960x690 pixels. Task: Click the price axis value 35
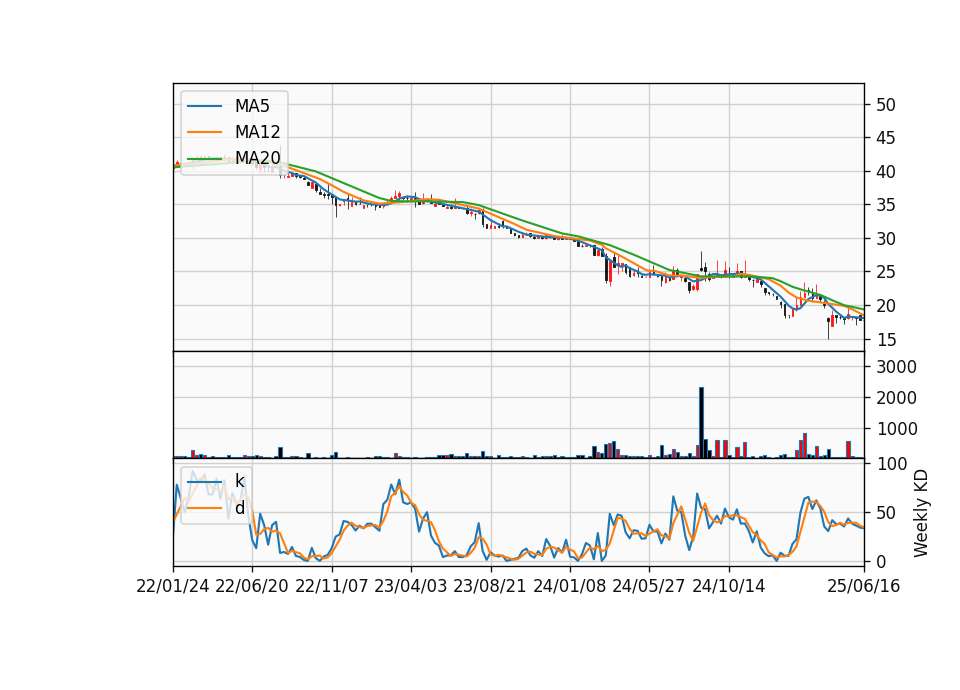point(886,205)
